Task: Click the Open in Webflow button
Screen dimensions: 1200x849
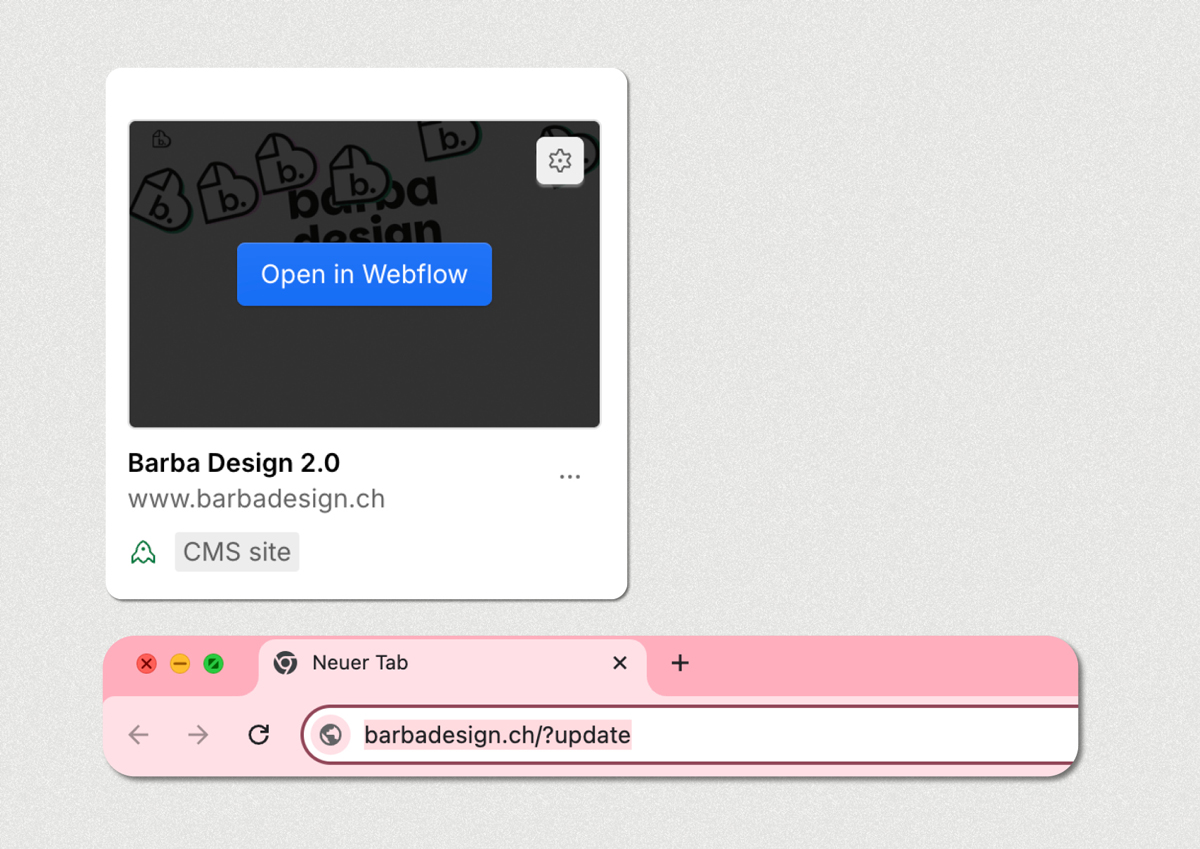Action: [364, 274]
